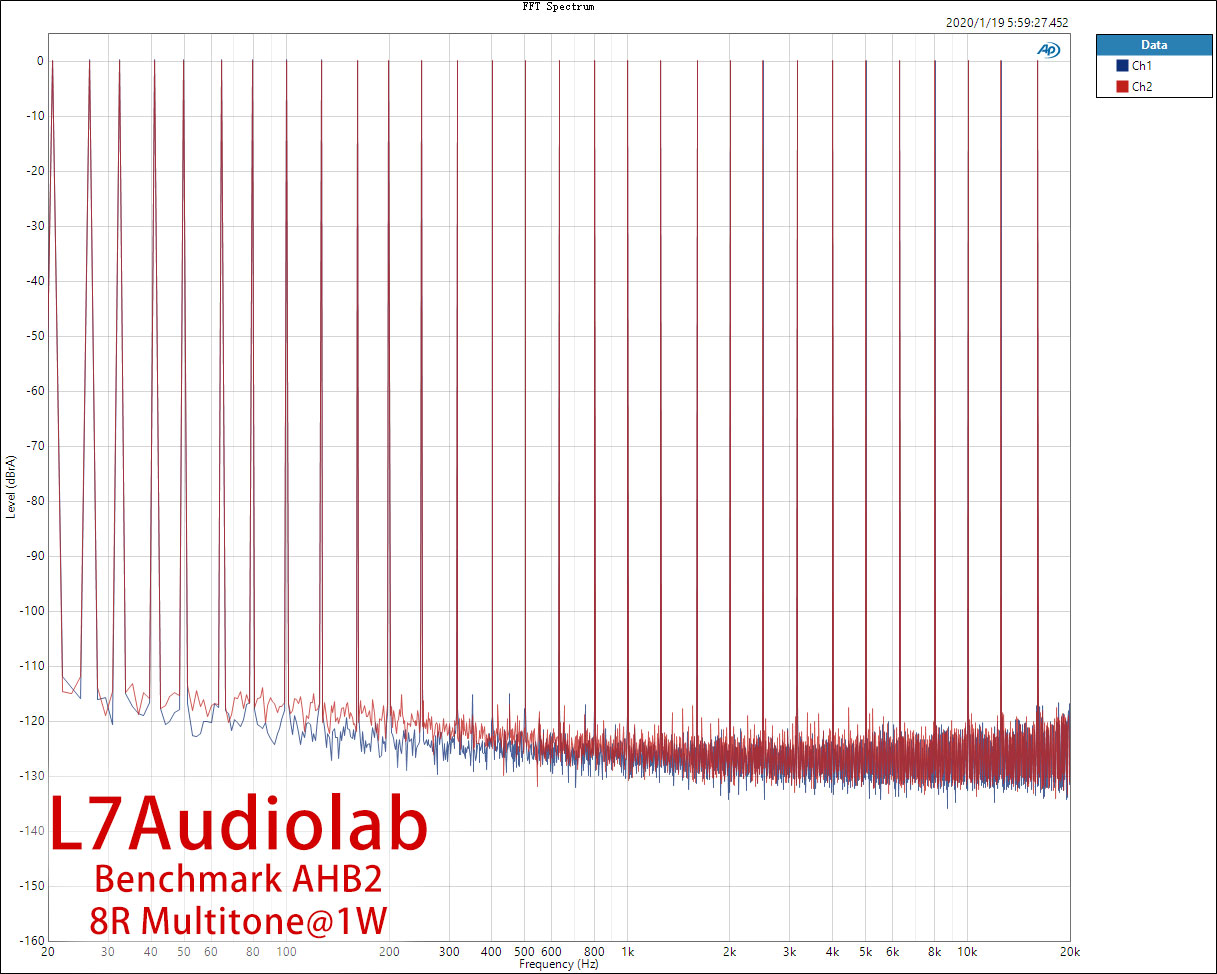Click the Data legend header
The width and height of the screenshot is (1217, 974).
1153,45
